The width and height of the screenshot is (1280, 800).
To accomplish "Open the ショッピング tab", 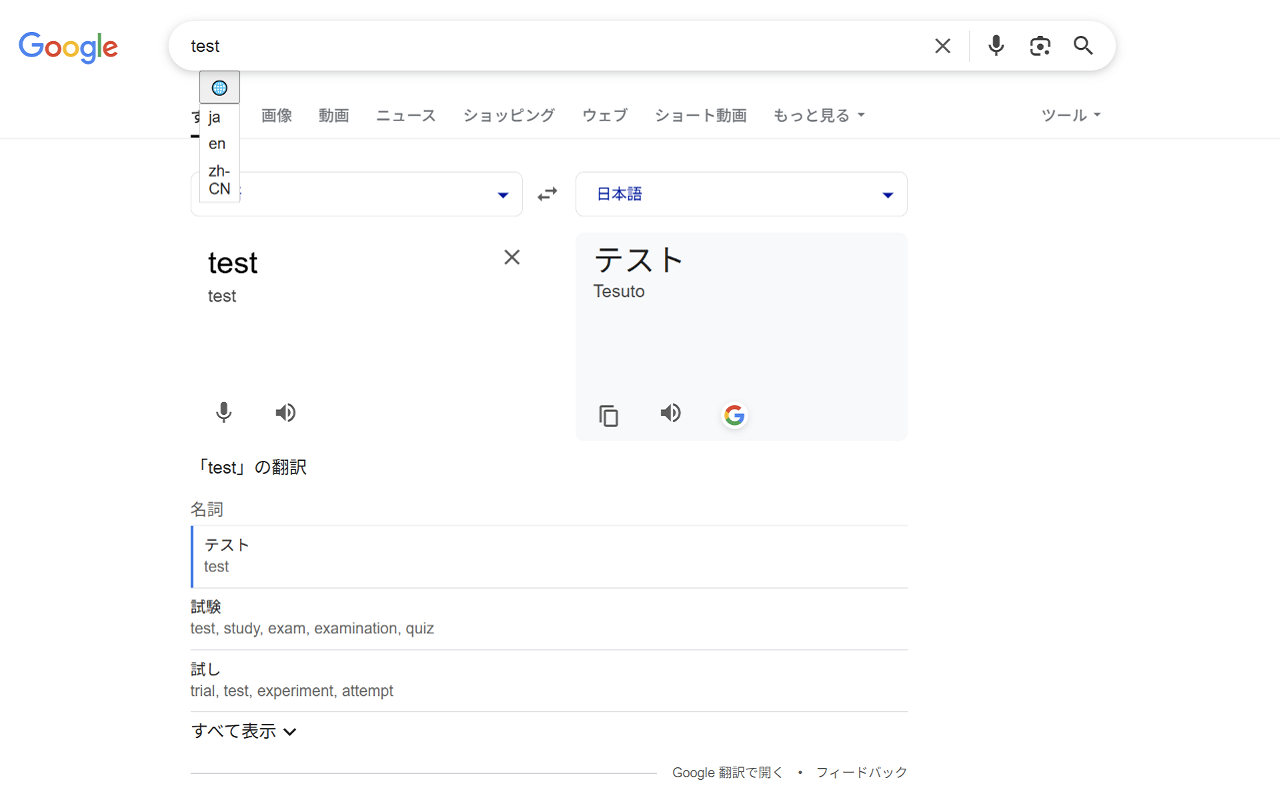I will click(509, 115).
